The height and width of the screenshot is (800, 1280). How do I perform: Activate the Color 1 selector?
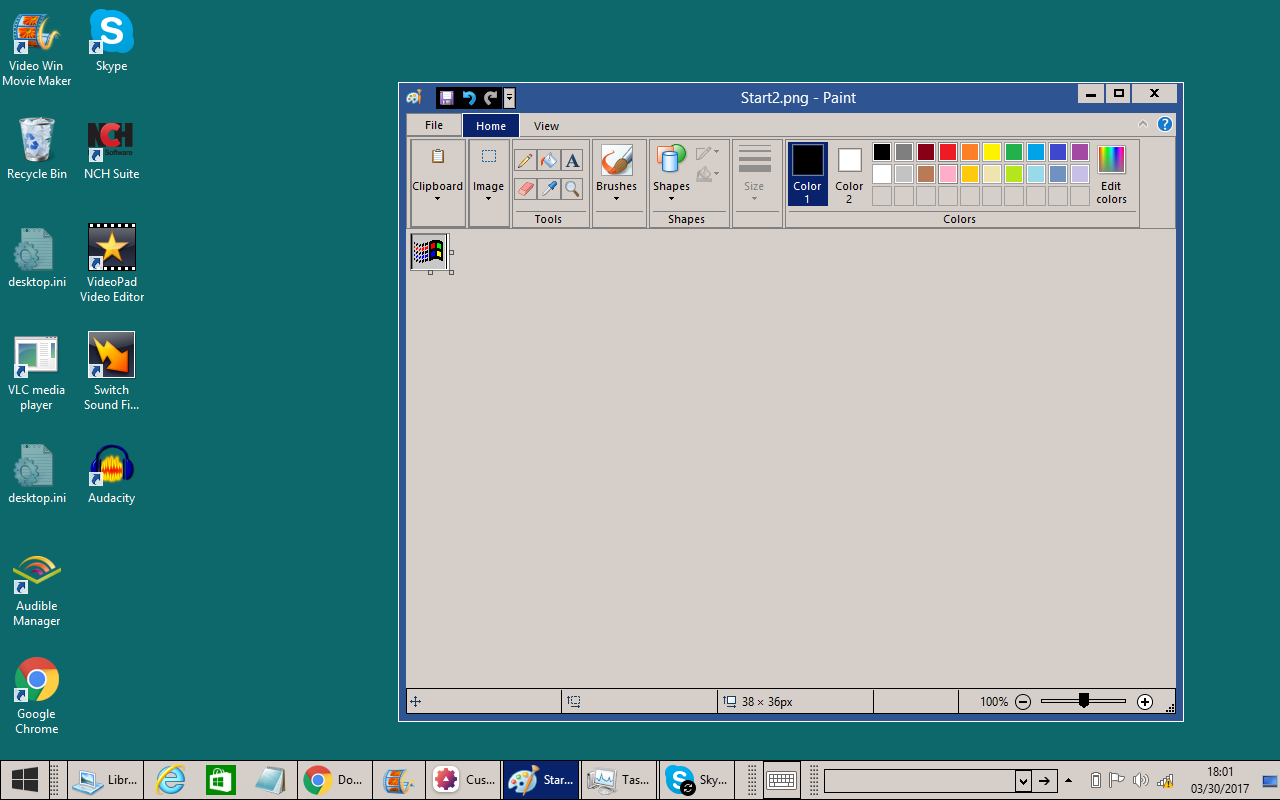point(807,173)
